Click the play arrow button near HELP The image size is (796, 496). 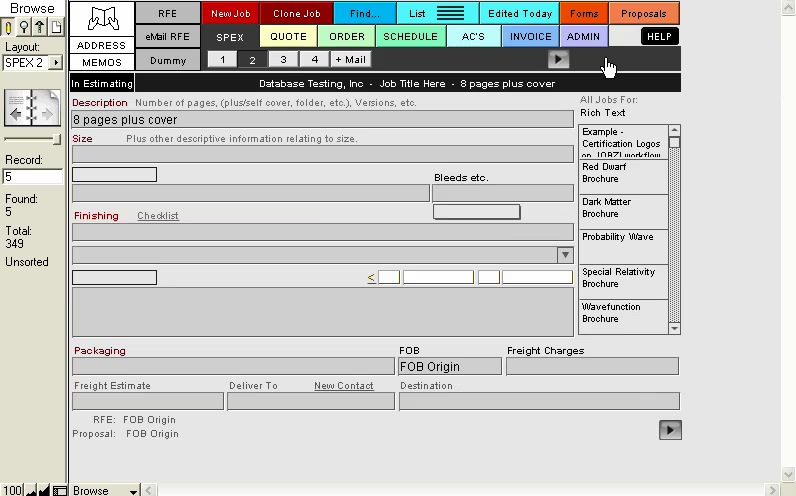click(x=558, y=59)
